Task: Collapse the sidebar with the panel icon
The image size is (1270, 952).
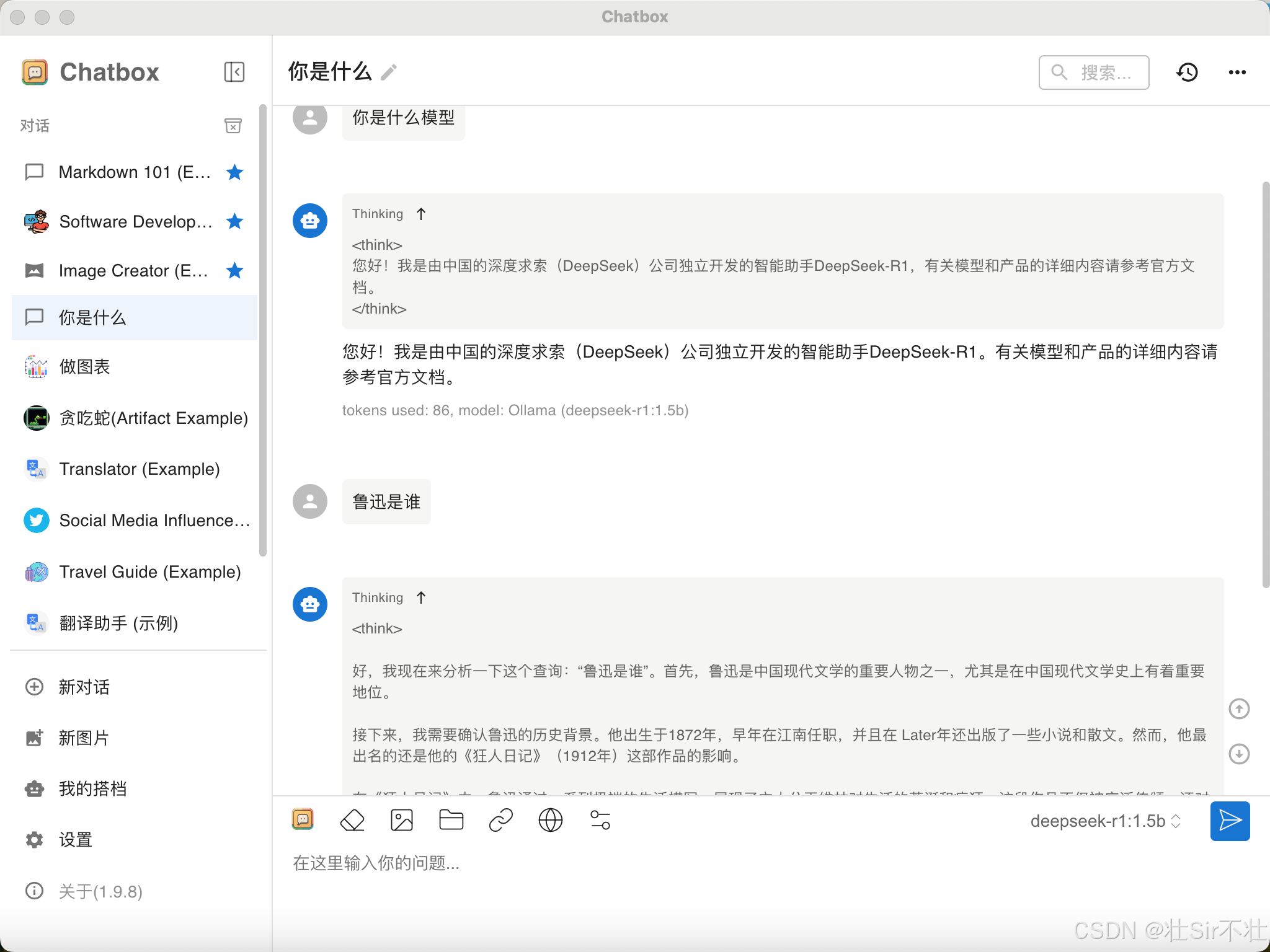Action: click(234, 72)
